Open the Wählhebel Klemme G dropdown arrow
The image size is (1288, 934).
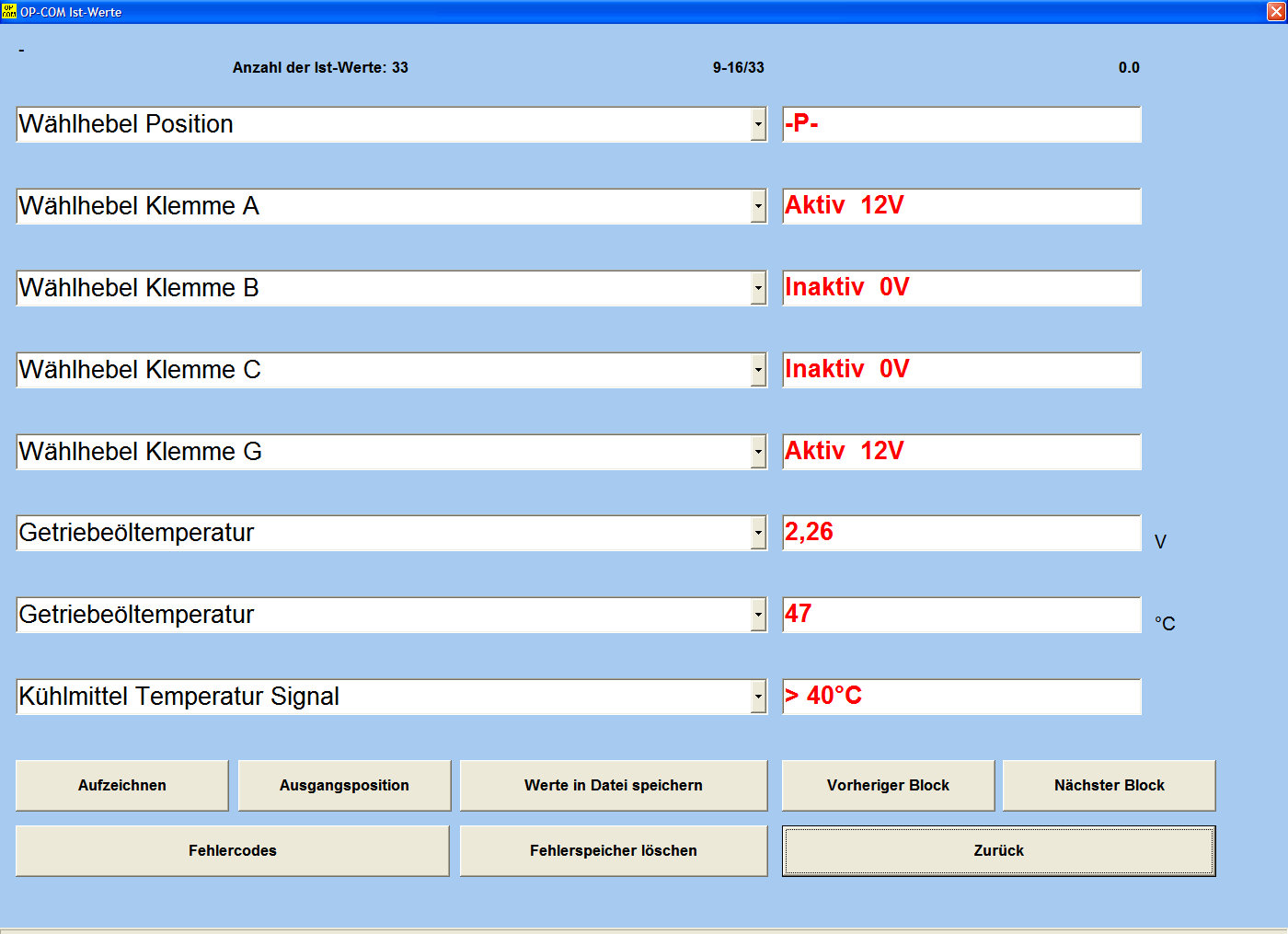pyautogui.click(x=758, y=452)
